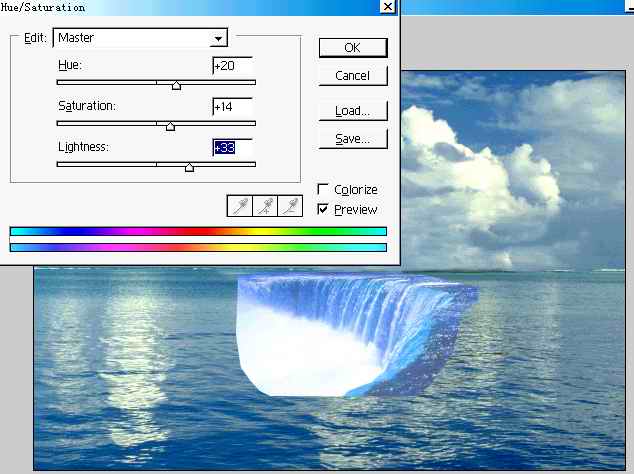This screenshot has width=634, height=474.
Task: Toggle the Preview checkbox off
Action: (323, 209)
